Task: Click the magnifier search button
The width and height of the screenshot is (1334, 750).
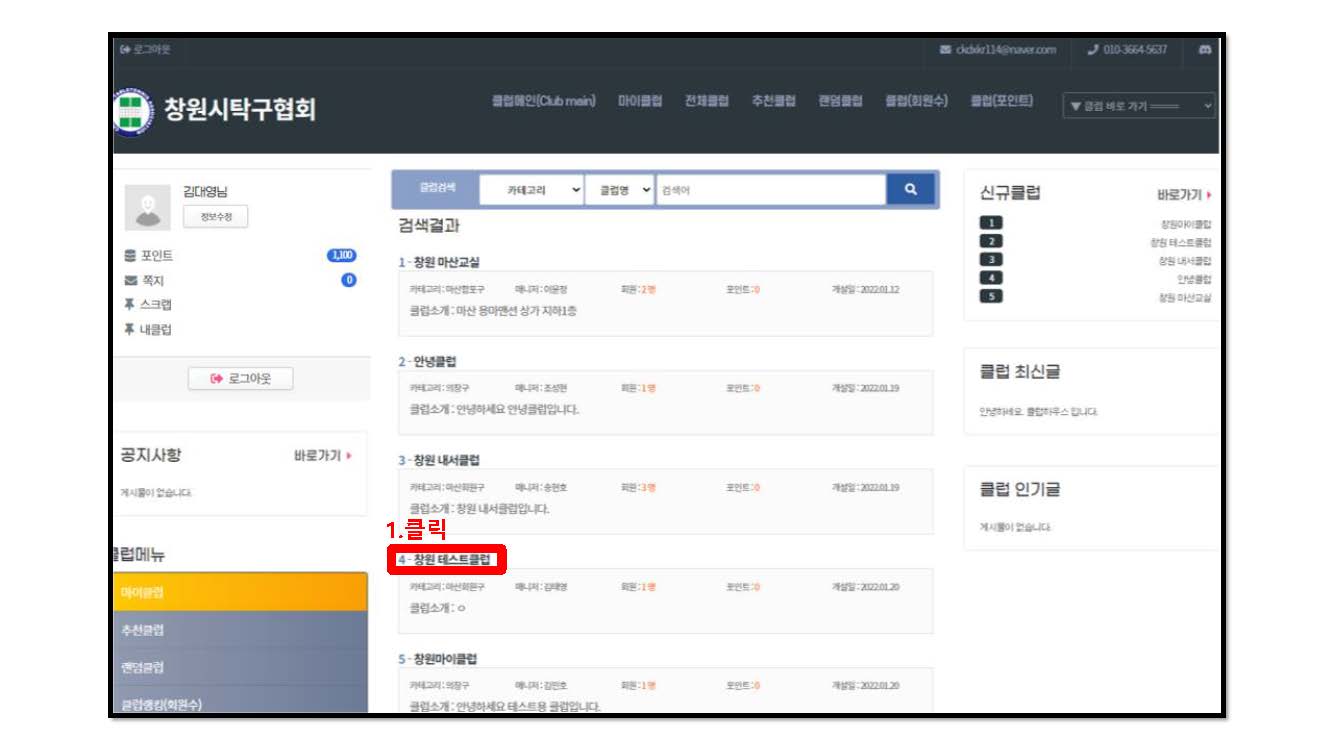Action: pos(910,189)
